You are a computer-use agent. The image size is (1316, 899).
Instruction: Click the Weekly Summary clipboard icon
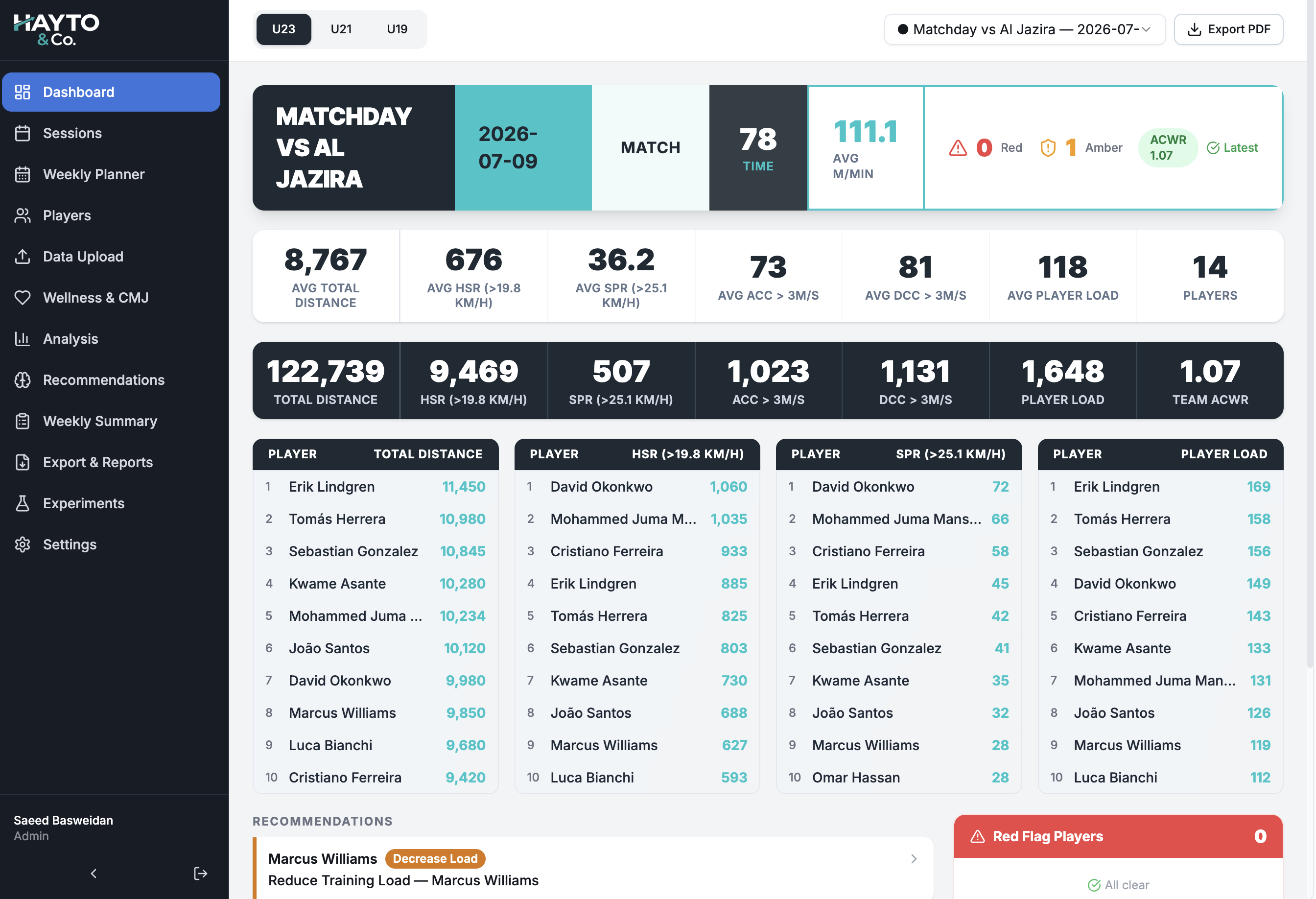[x=22, y=421]
